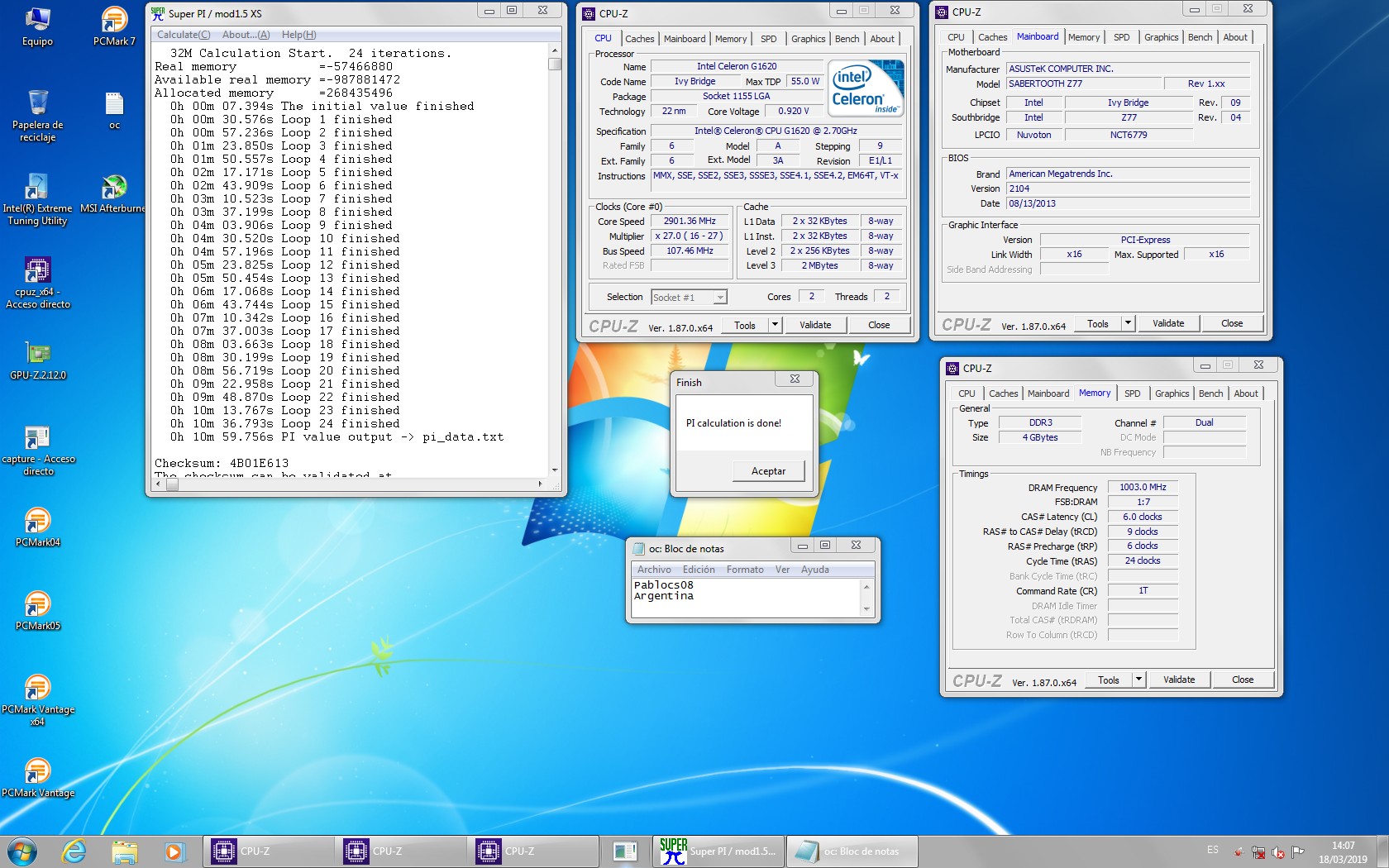This screenshot has height=868, width=1389.
Task: Select SPD tab in CPU window
Action: point(768,39)
